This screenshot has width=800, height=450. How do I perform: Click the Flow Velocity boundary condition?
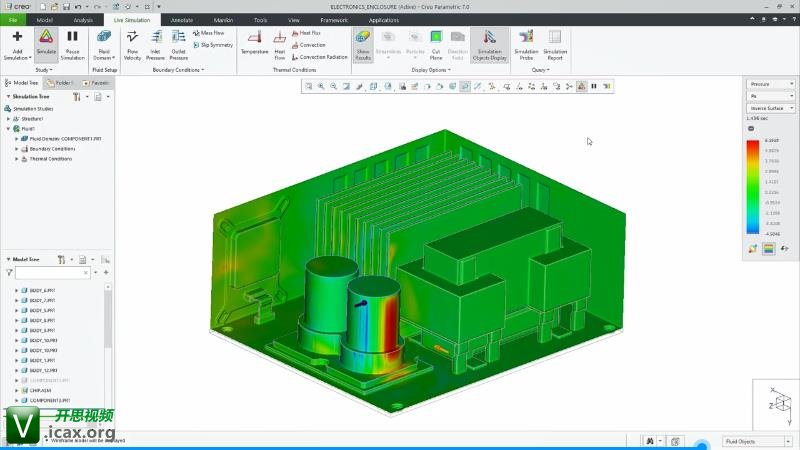click(x=133, y=44)
